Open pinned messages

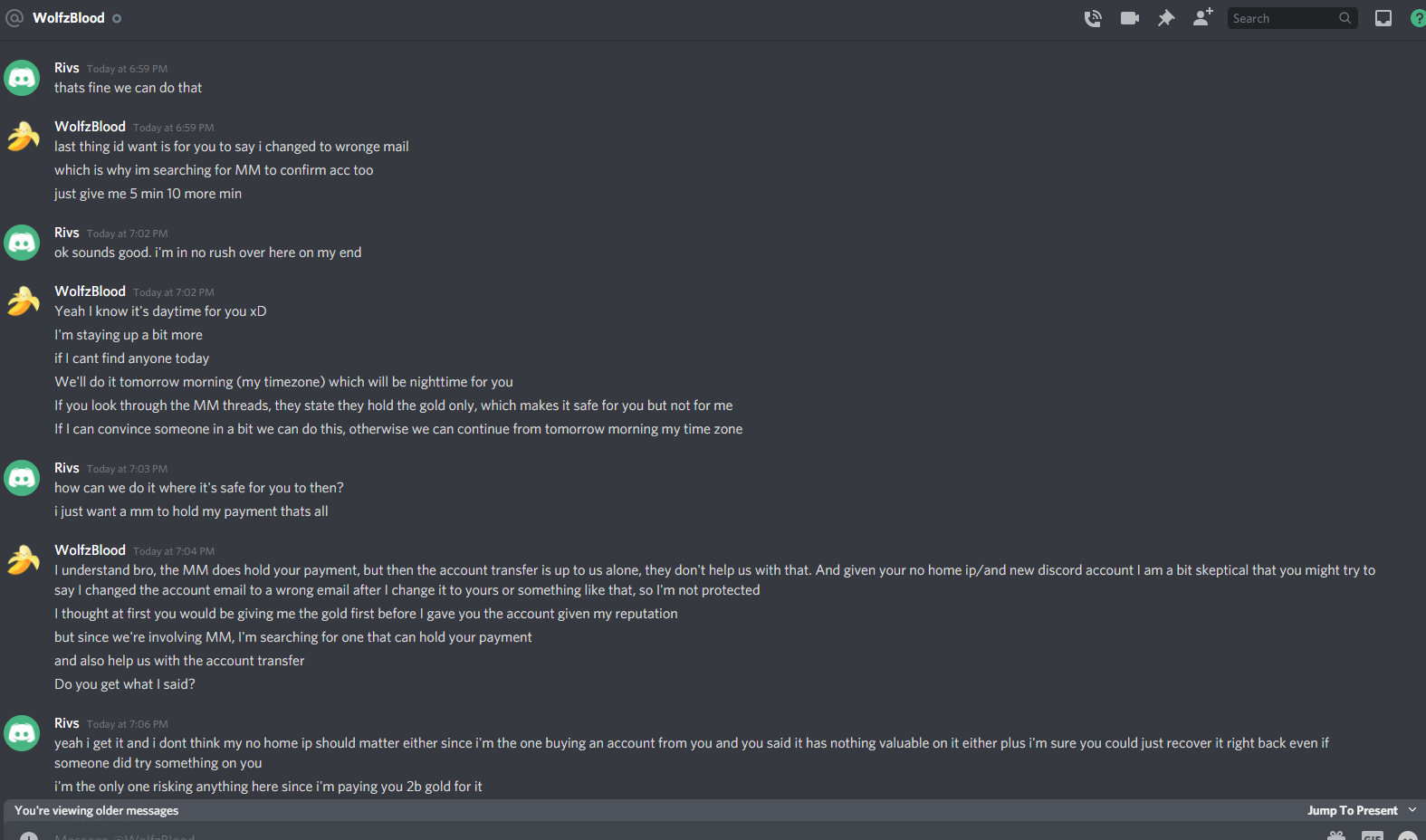tap(1166, 18)
